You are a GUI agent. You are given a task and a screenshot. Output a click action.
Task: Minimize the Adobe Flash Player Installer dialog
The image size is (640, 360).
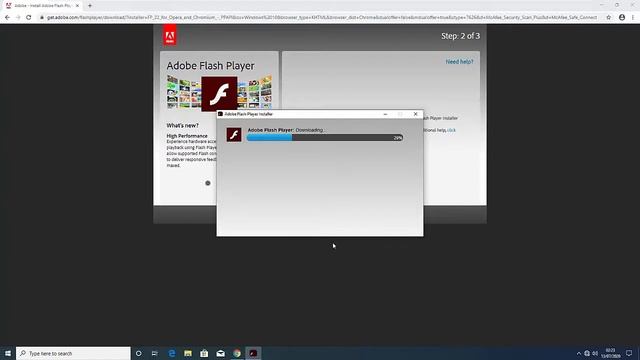[385, 114]
